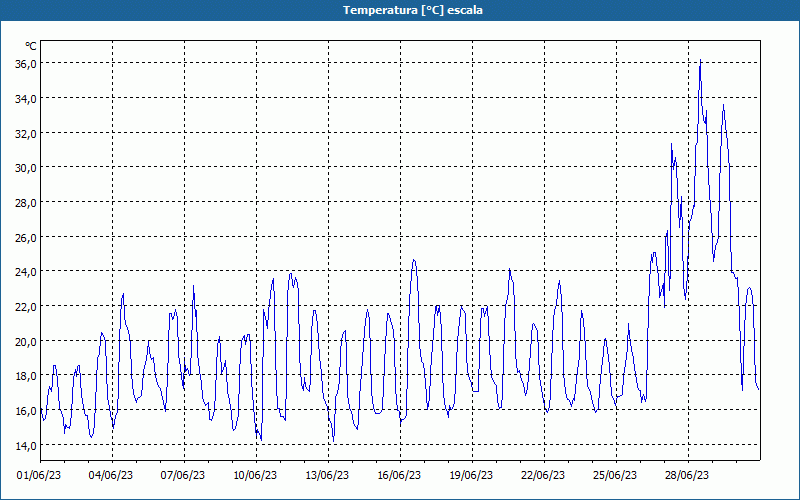Click the 20,0 y-axis value
800x500 pixels.
tap(26, 341)
